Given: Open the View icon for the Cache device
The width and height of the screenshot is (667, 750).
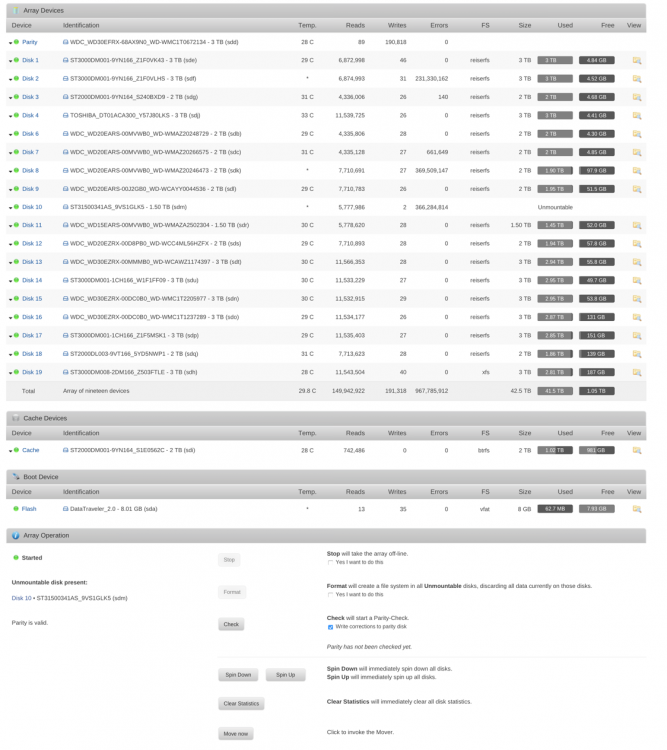Looking at the screenshot, I should click(x=637, y=450).
